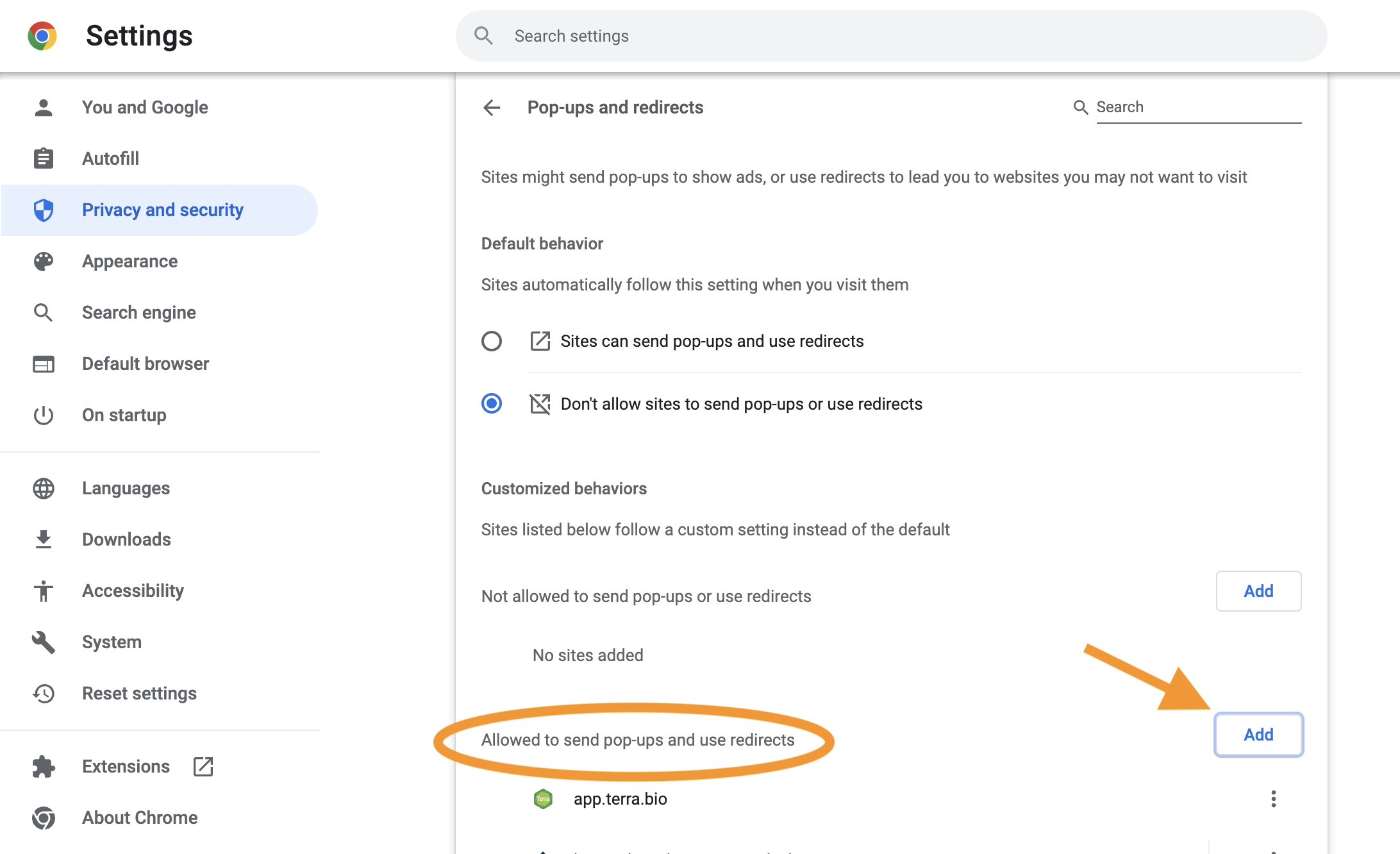The image size is (1400, 854).
Task: Open the Downloads settings page
Action: tap(126, 540)
